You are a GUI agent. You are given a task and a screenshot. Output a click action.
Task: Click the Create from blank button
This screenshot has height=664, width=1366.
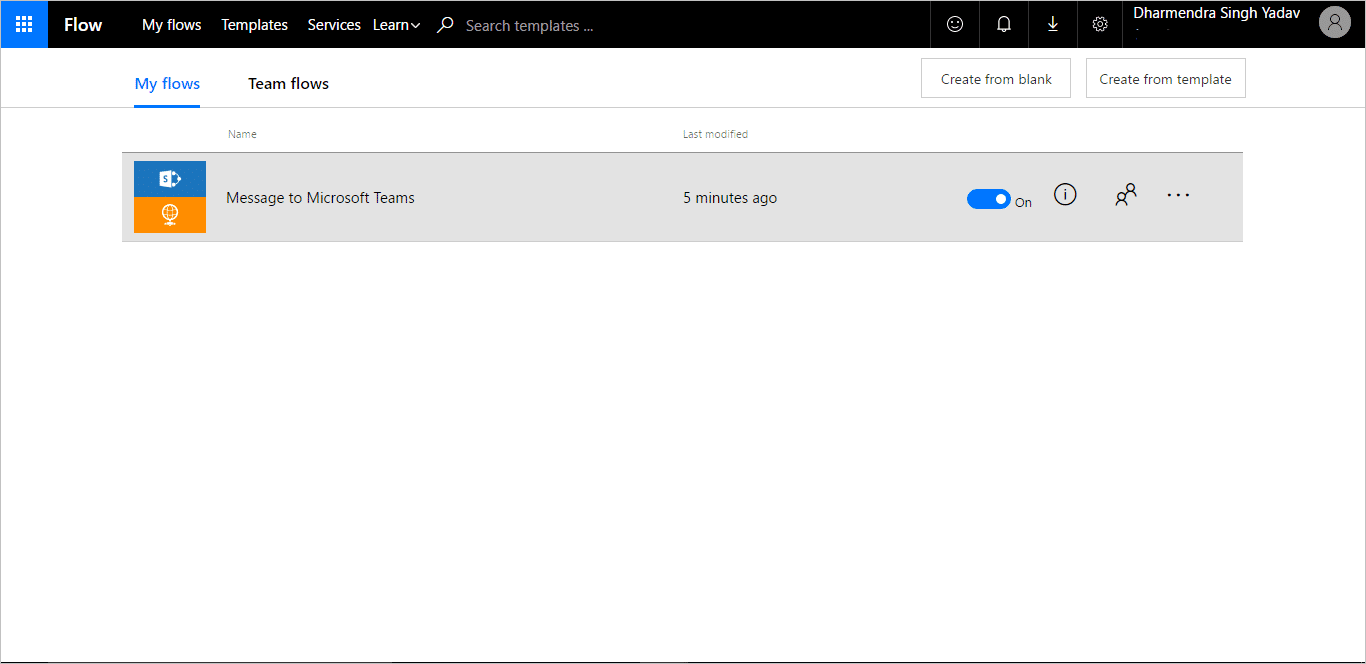click(x=996, y=78)
